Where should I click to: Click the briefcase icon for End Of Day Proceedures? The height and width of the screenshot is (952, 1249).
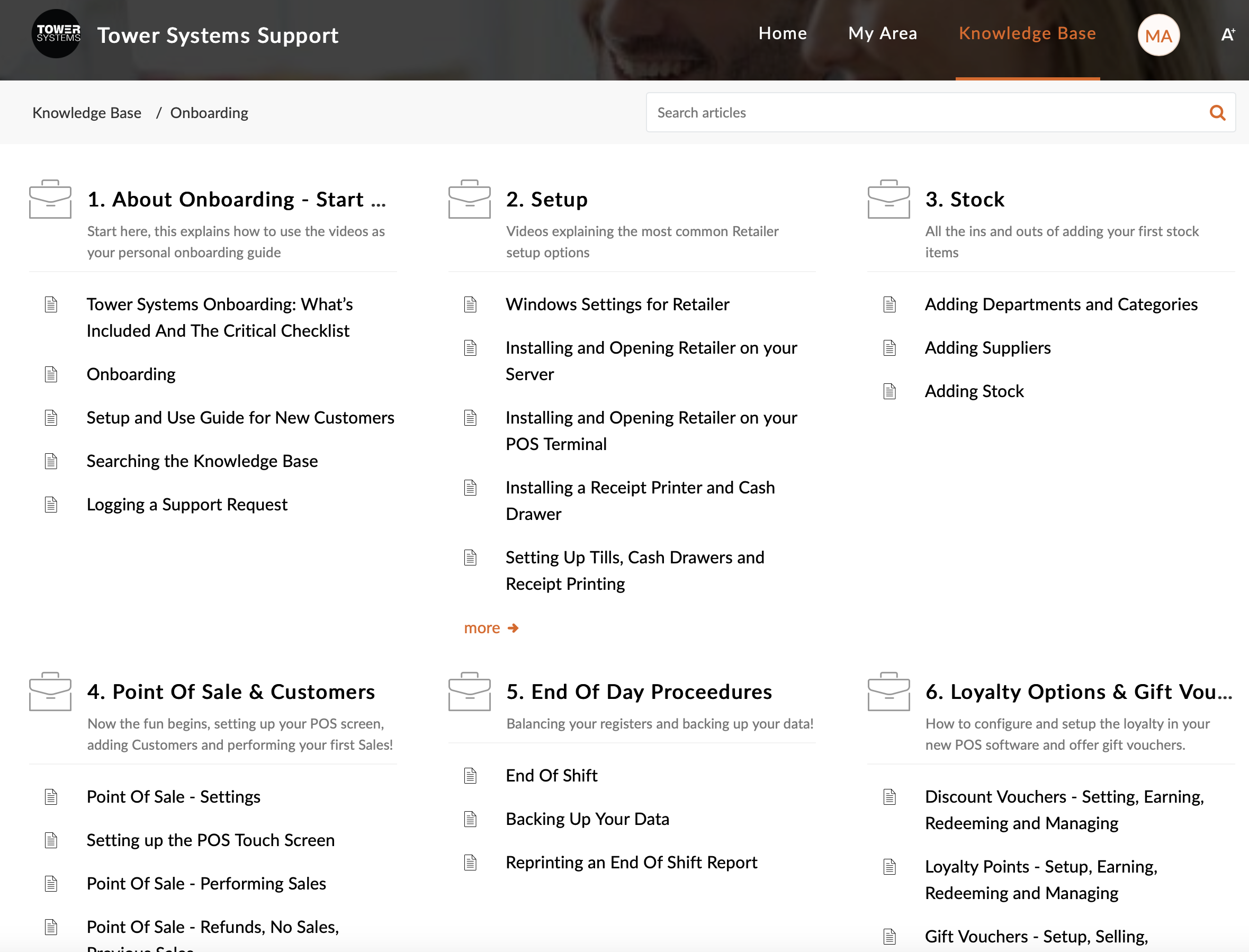(469, 691)
